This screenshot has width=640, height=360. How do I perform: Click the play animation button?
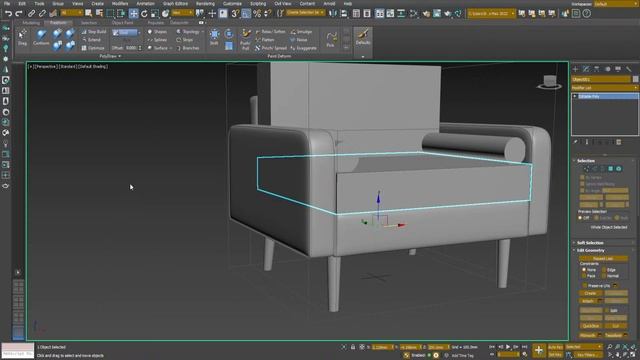click(508, 347)
